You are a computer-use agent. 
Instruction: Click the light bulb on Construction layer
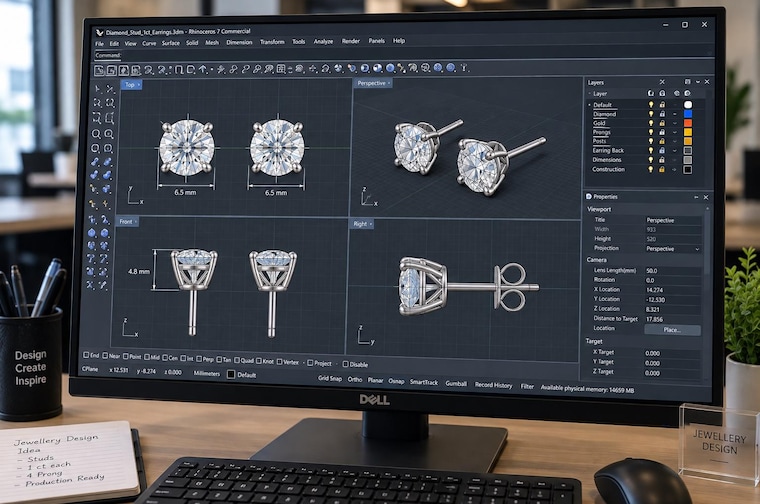tap(651, 169)
